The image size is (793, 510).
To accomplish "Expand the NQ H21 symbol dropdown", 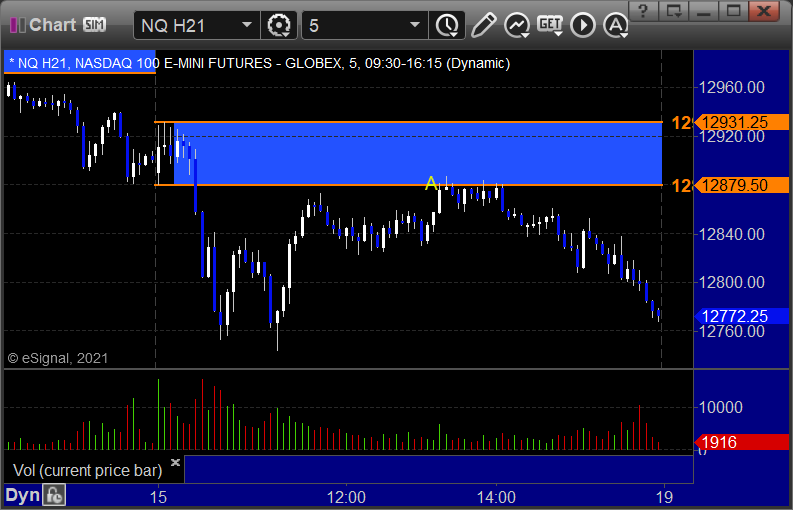I will 247,25.
